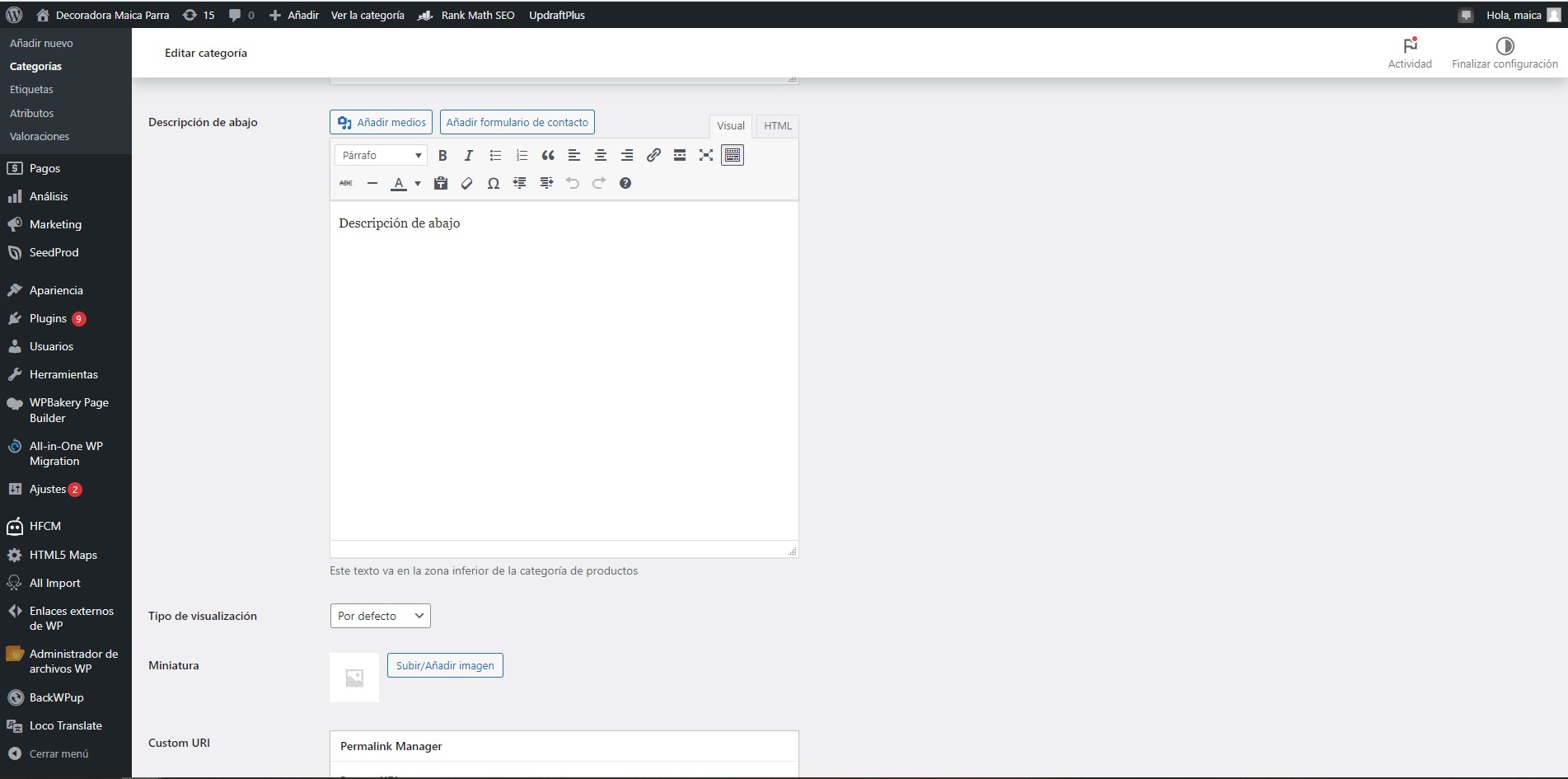
Task: Insert a blockquote in the description
Action: [548, 155]
